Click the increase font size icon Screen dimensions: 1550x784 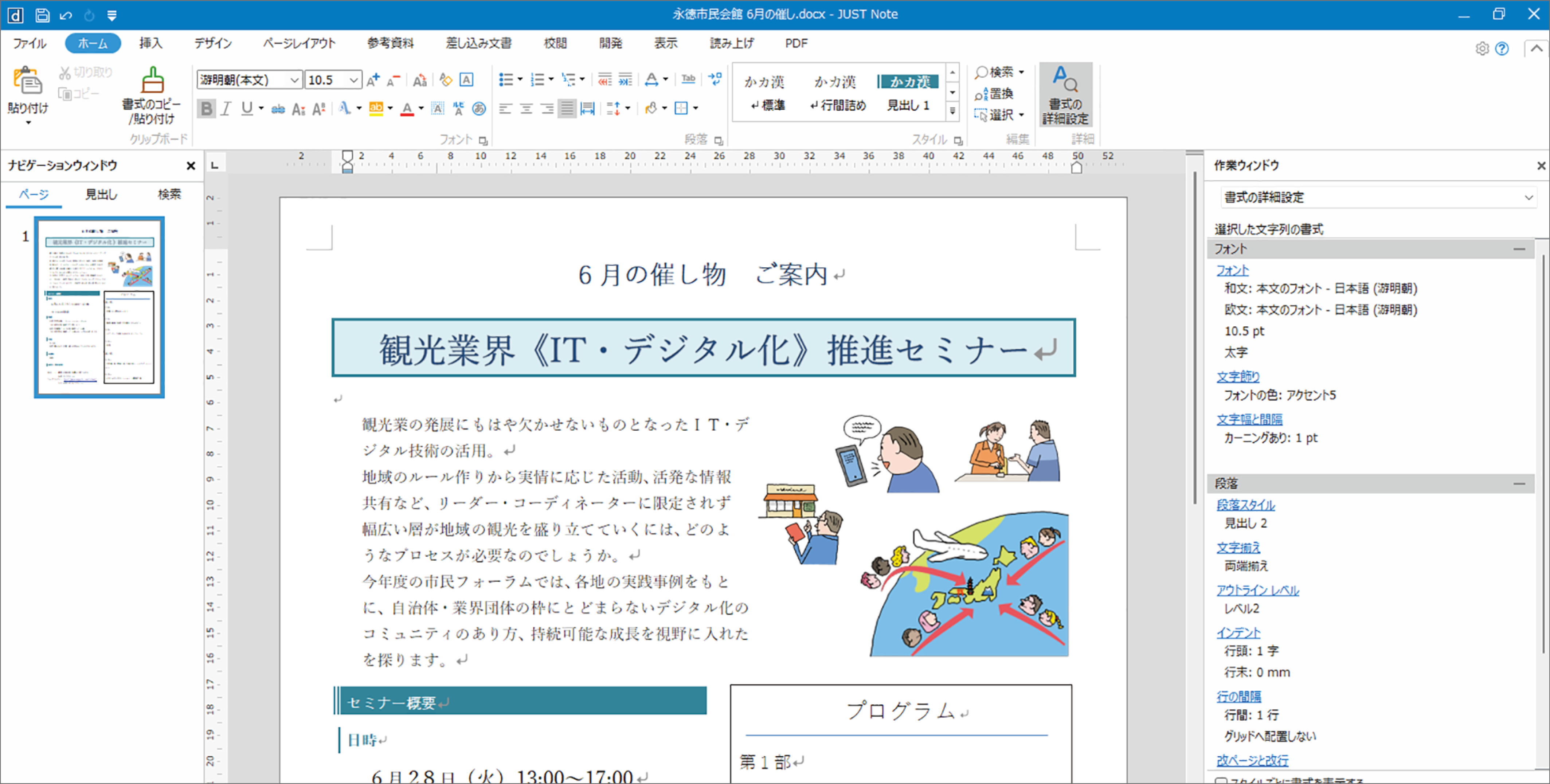[373, 79]
